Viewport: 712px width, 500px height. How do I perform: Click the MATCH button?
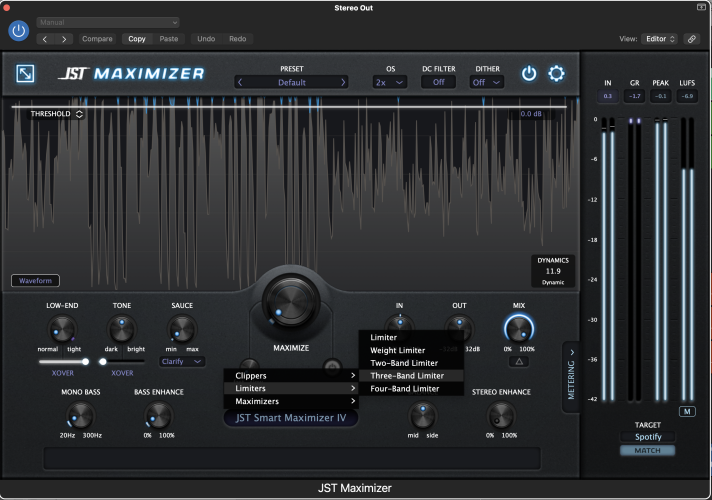point(648,450)
